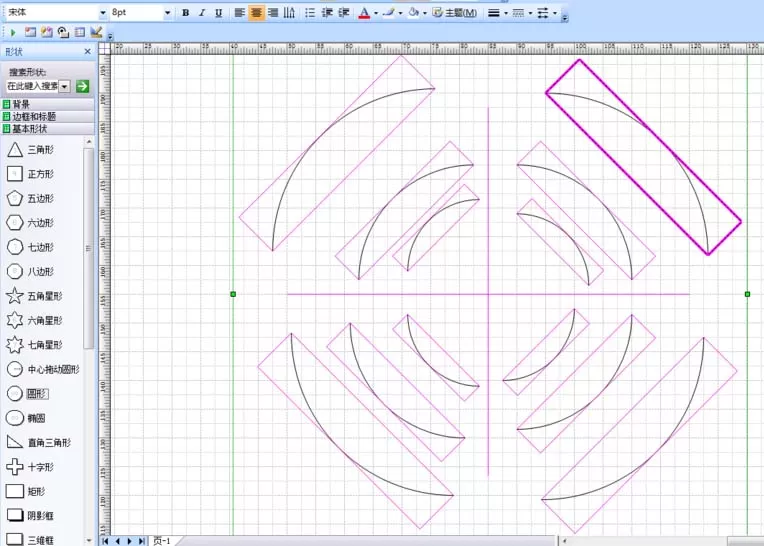Viewport: 764px width, 546px height.
Task: Increase text indent
Action: [x=344, y=13]
